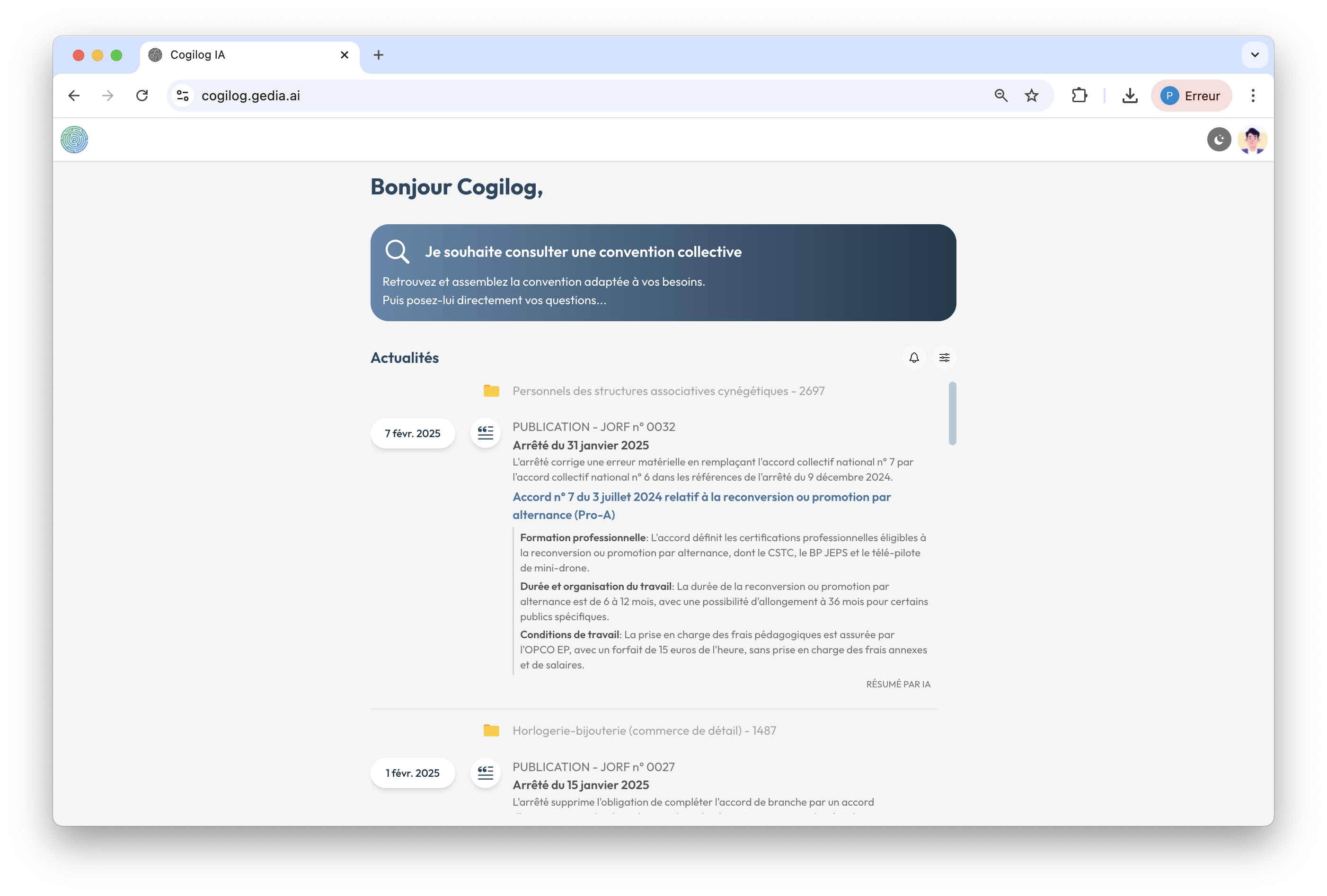Screen dimensions: 1327x896
Task: Open Accord n° 7 du 3 juillet 2024 link
Action: 701,506
